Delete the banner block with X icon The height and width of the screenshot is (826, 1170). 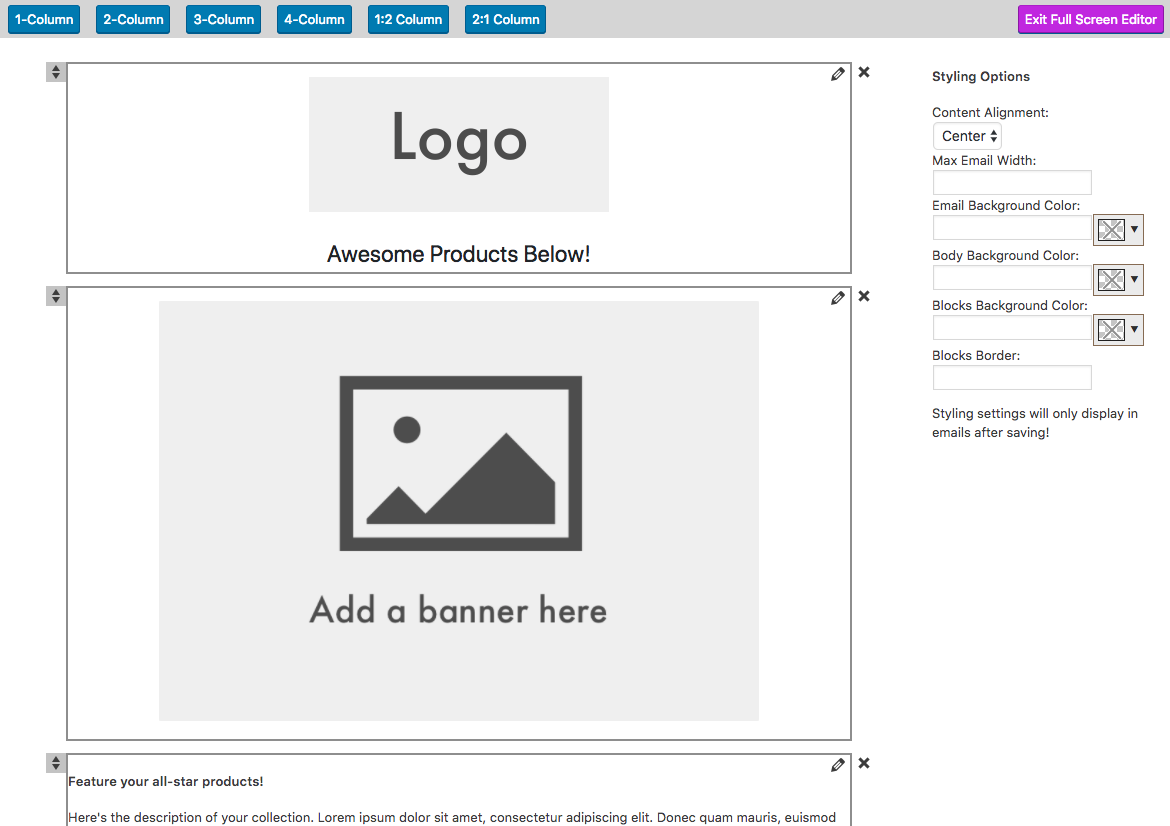[x=864, y=296]
